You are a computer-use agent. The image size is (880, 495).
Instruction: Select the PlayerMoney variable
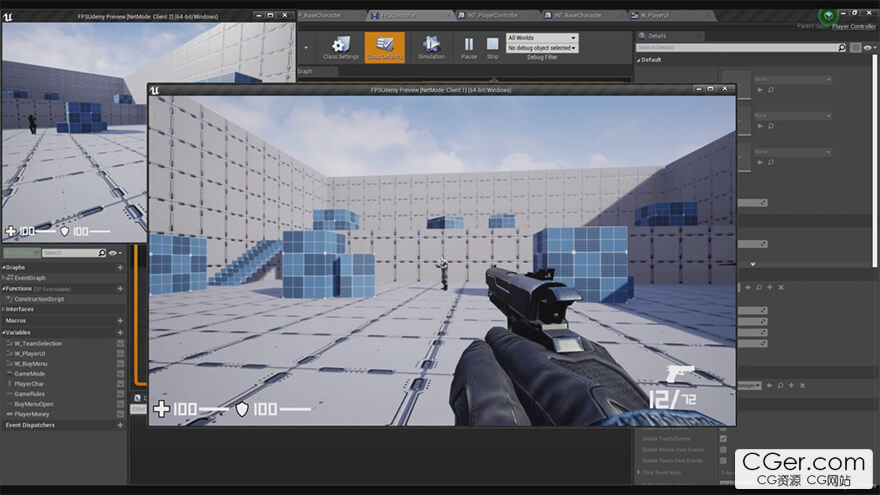tap(32, 414)
